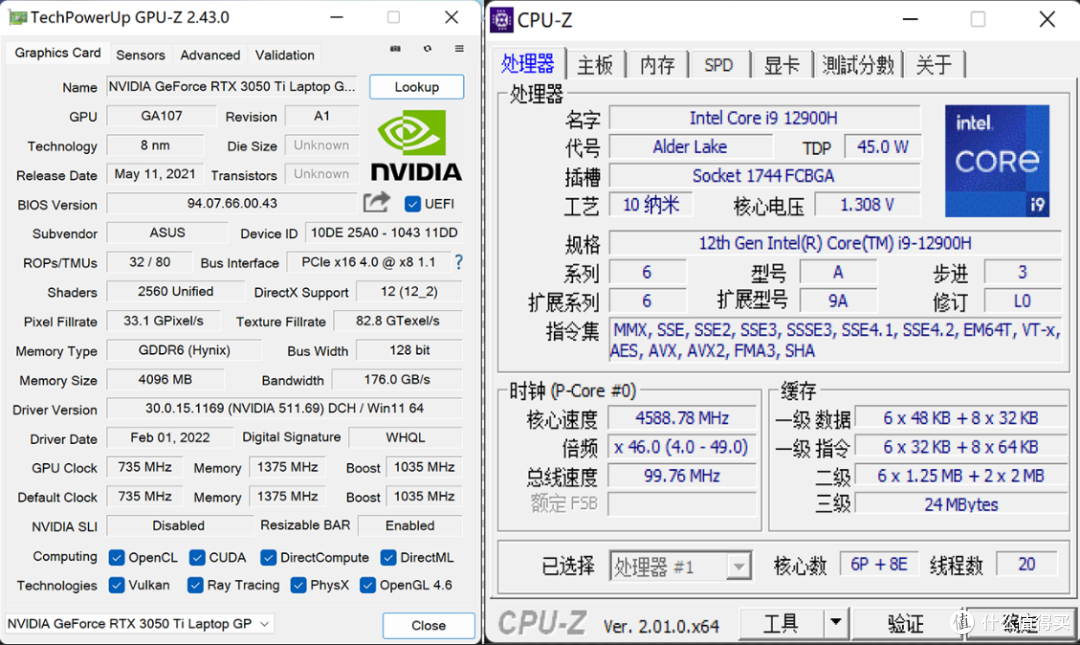Click the 2560 Unified shaders value
Image resolution: width=1080 pixels, height=645 pixels.
pos(175,291)
